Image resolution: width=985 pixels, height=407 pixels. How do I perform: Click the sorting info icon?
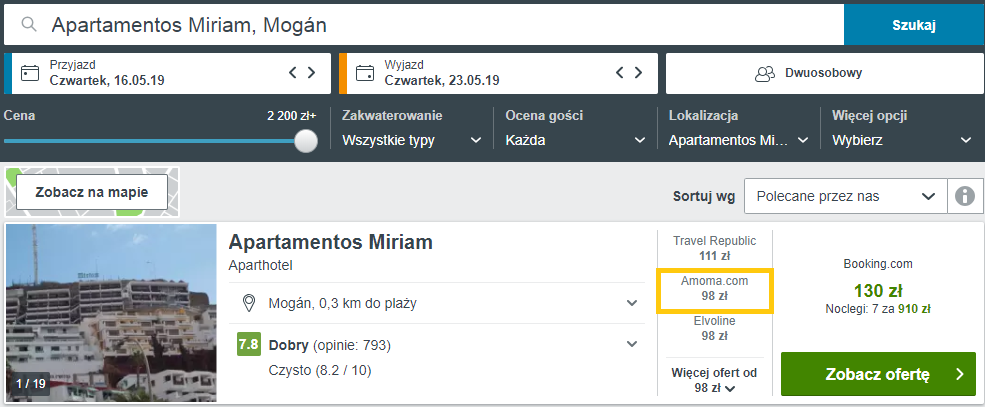[965, 197]
